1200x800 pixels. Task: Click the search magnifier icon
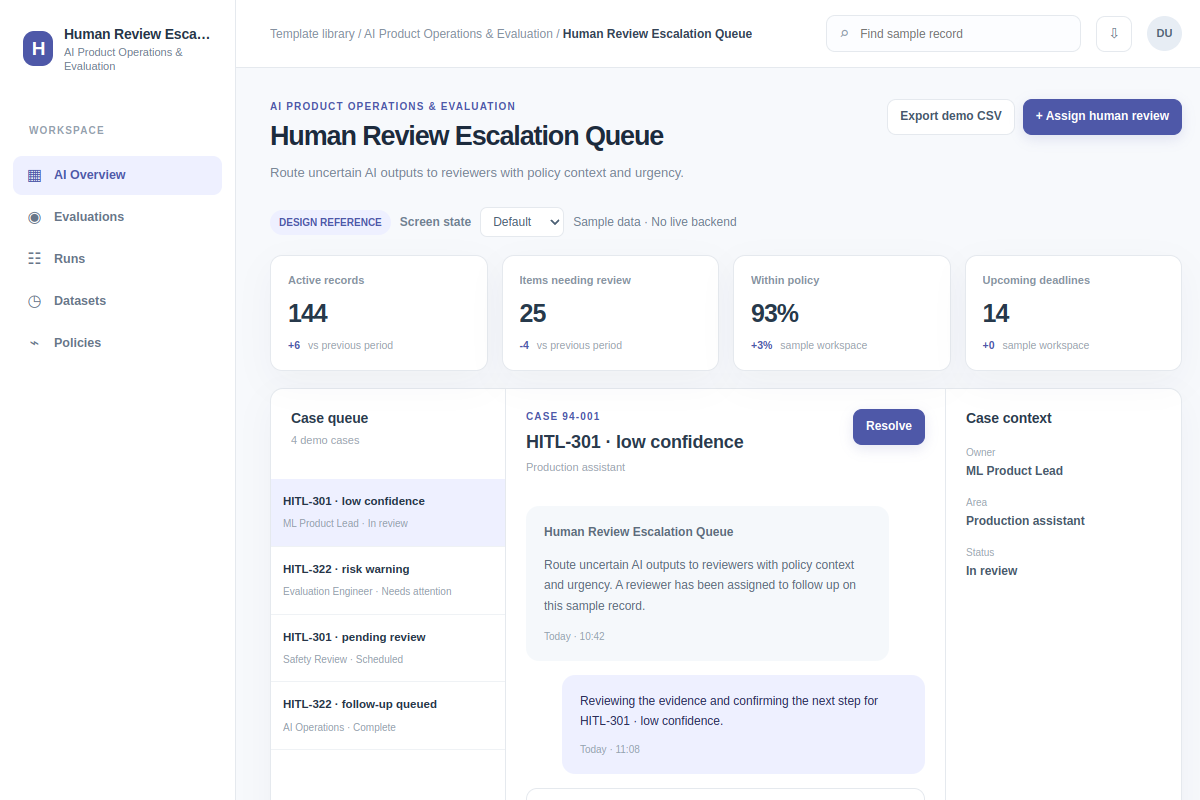point(845,34)
